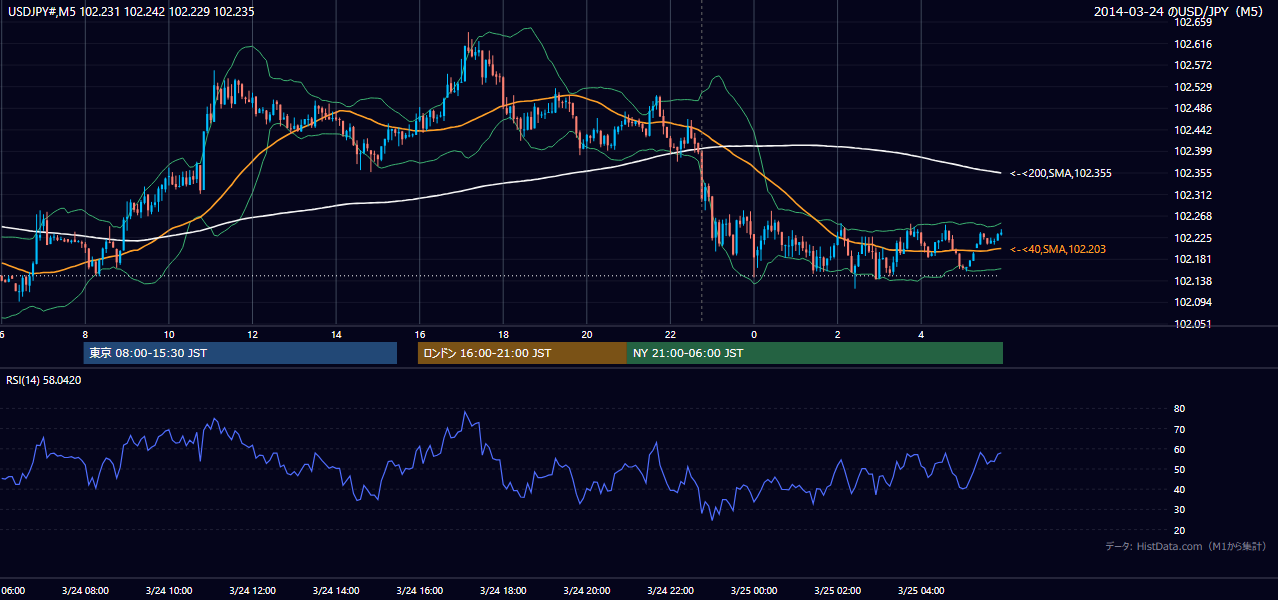Image resolution: width=1278 pixels, height=600 pixels.
Task: Click the 3/24 20:00 date axis label
Action: pos(587,591)
